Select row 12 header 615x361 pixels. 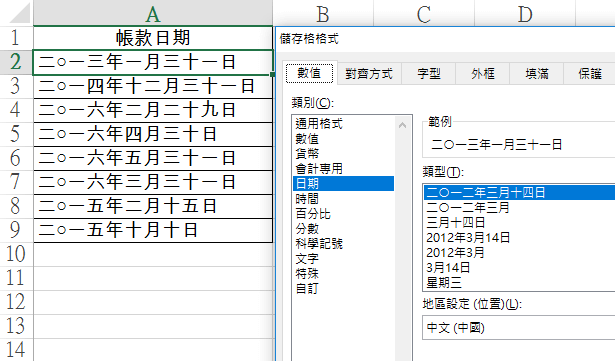(16, 302)
